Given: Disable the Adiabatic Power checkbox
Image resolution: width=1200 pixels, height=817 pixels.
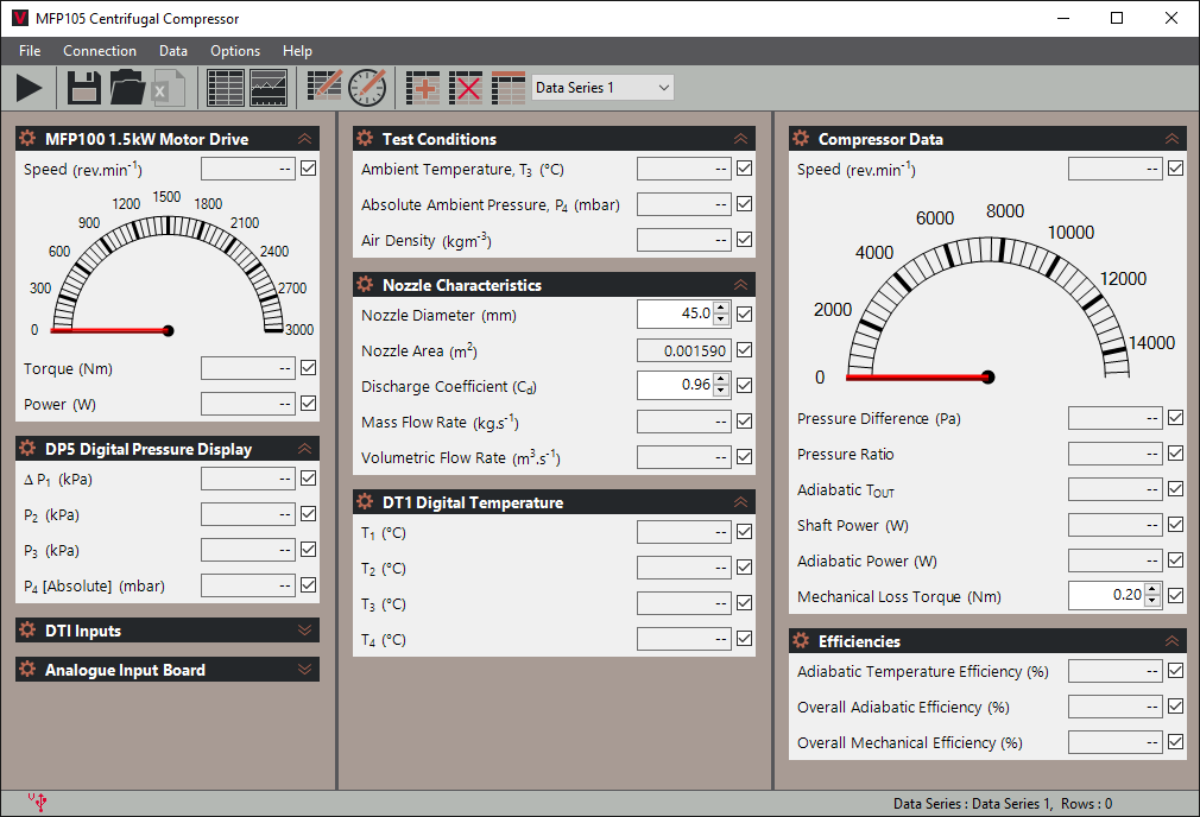Looking at the screenshot, I should (x=1174, y=560).
